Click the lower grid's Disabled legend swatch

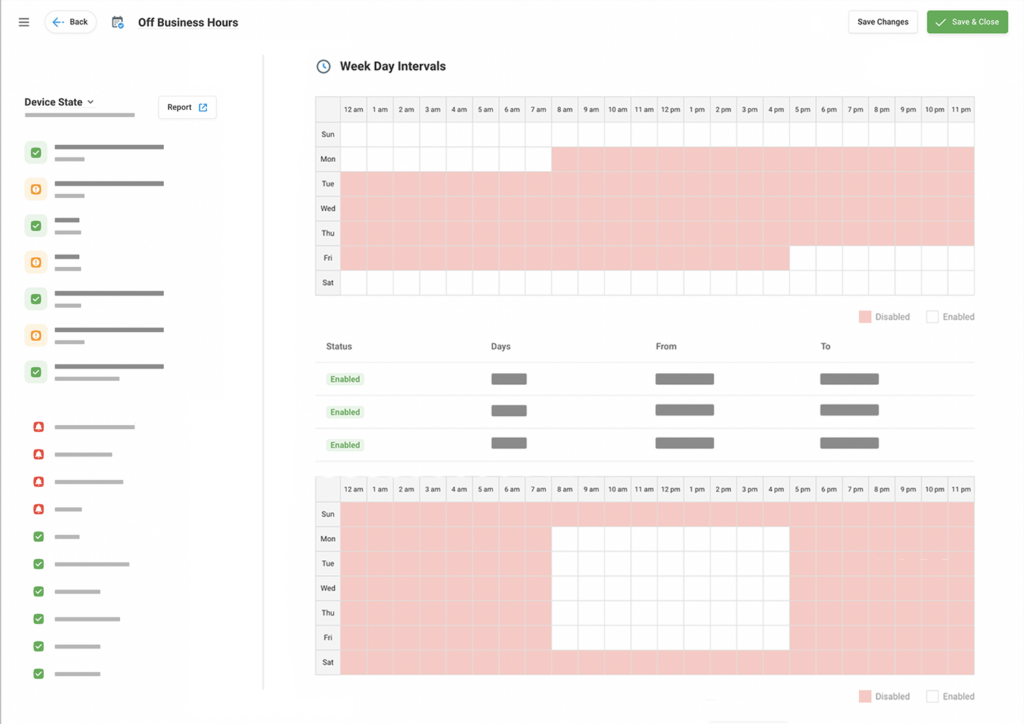(x=865, y=697)
